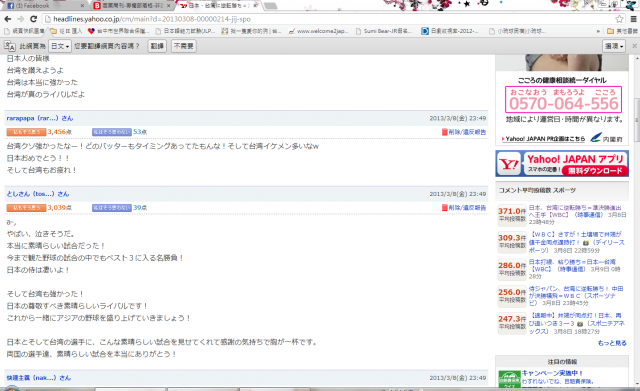
Task: Open the www.welcome2jap... bookmark
Action: point(318,31)
